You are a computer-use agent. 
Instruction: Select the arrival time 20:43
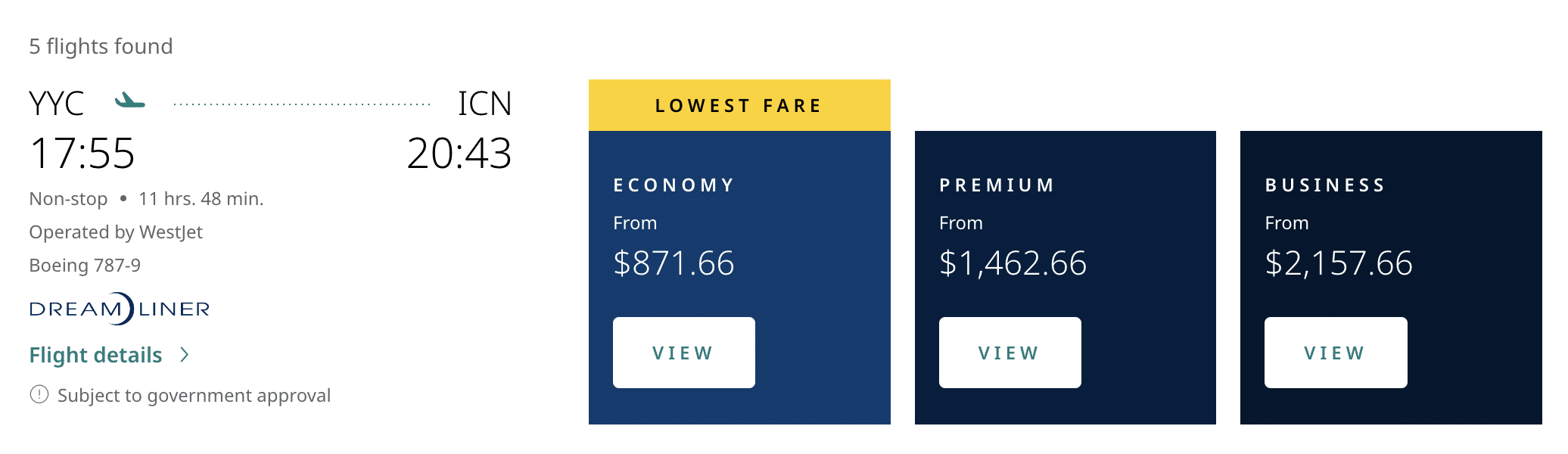coord(461,155)
